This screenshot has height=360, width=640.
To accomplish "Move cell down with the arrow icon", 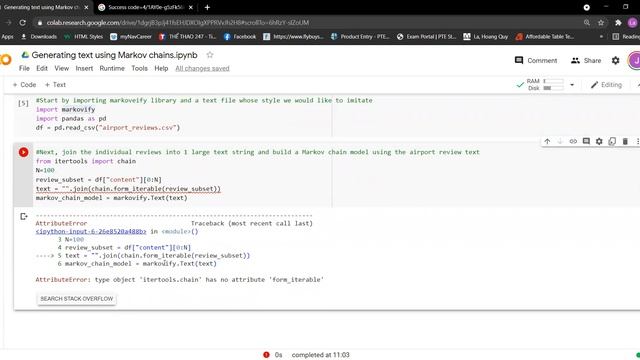I will coord(560,141).
